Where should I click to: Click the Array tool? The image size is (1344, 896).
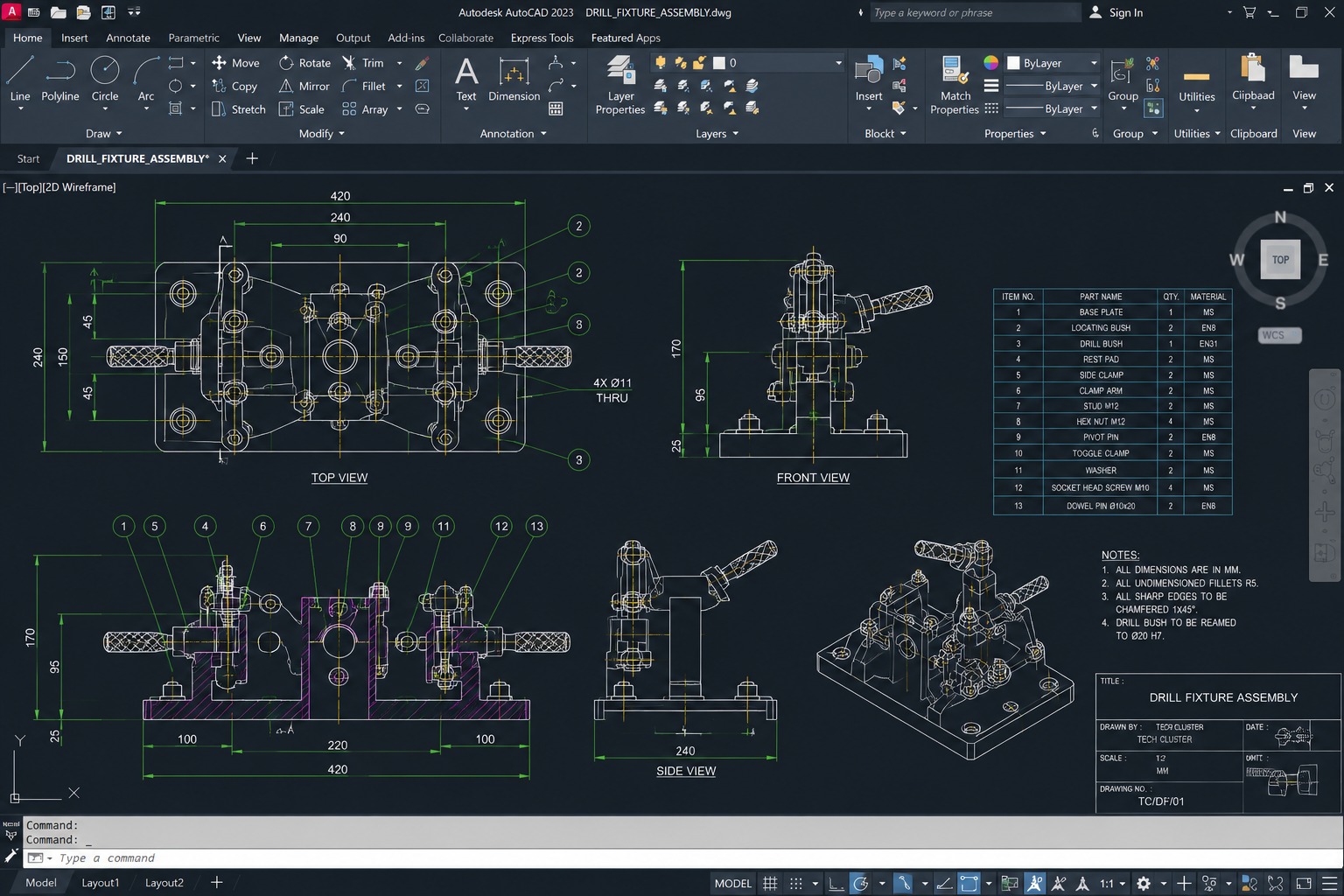365,109
